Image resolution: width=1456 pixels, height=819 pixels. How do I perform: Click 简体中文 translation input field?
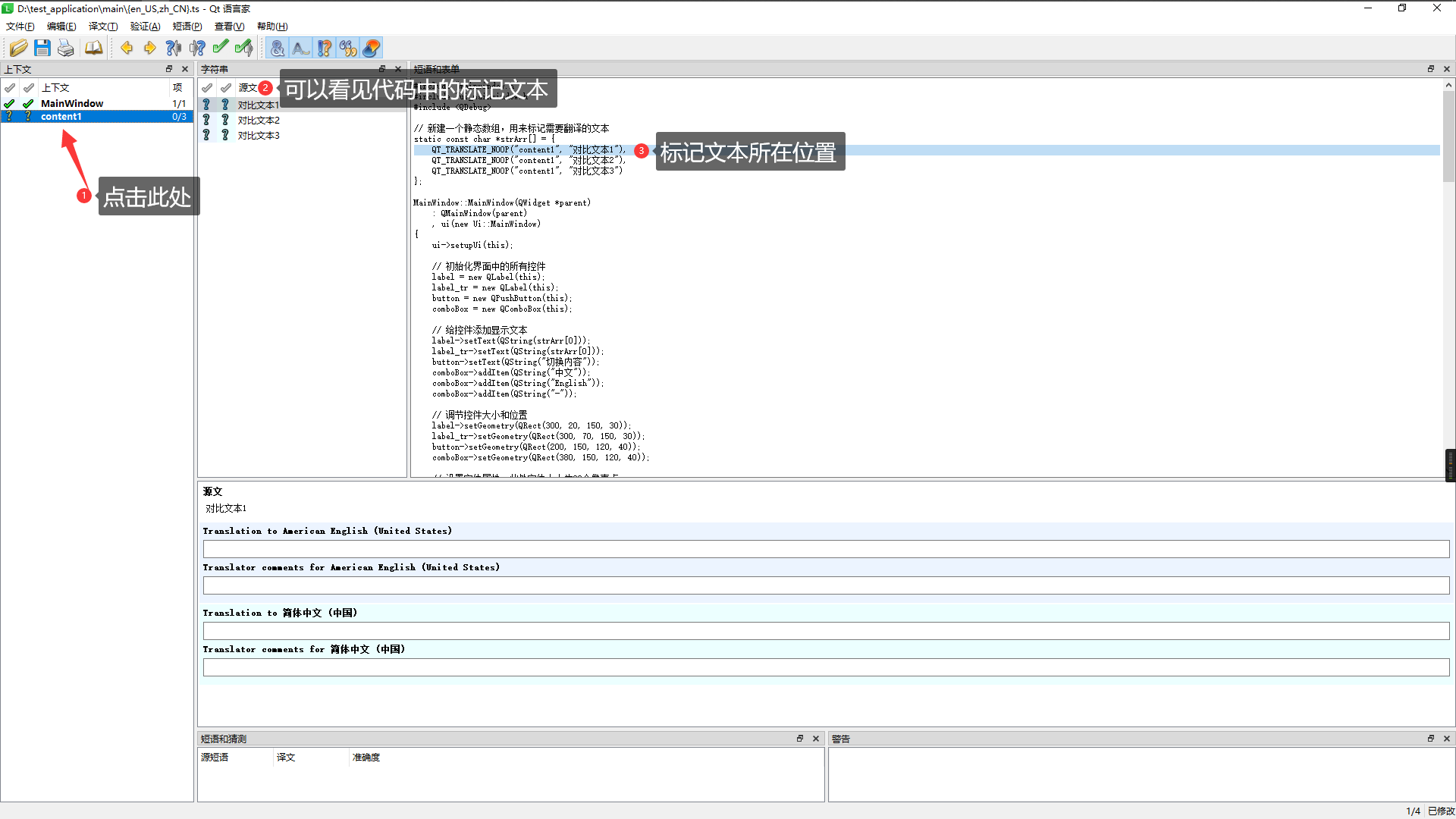[x=826, y=631]
